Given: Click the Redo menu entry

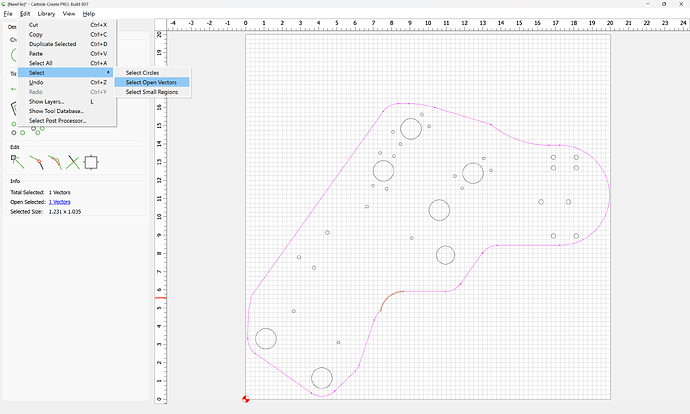Looking at the screenshot, I should [x=67, y=92].
